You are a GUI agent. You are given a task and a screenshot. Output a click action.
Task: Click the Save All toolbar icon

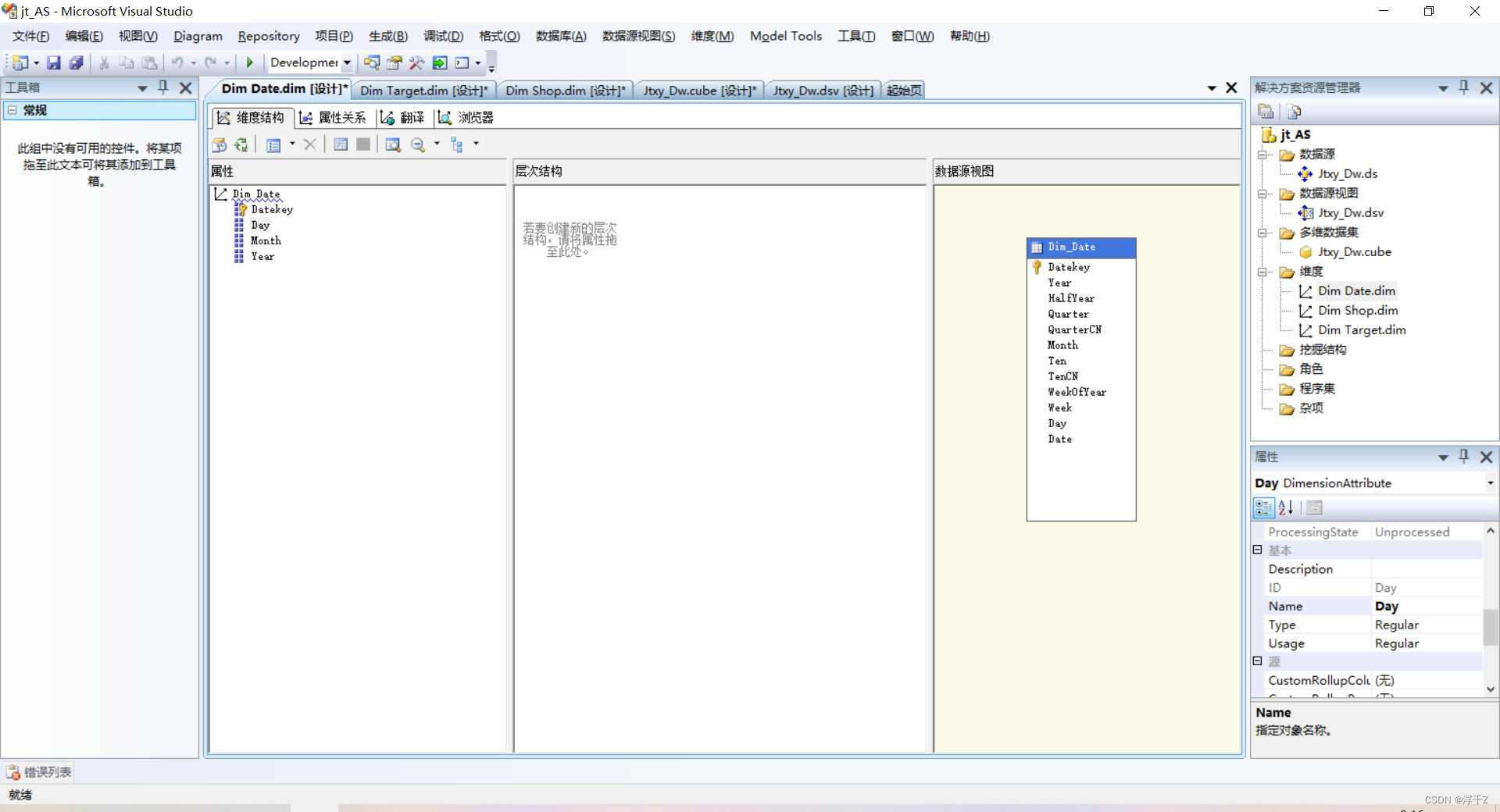[76, 62]
